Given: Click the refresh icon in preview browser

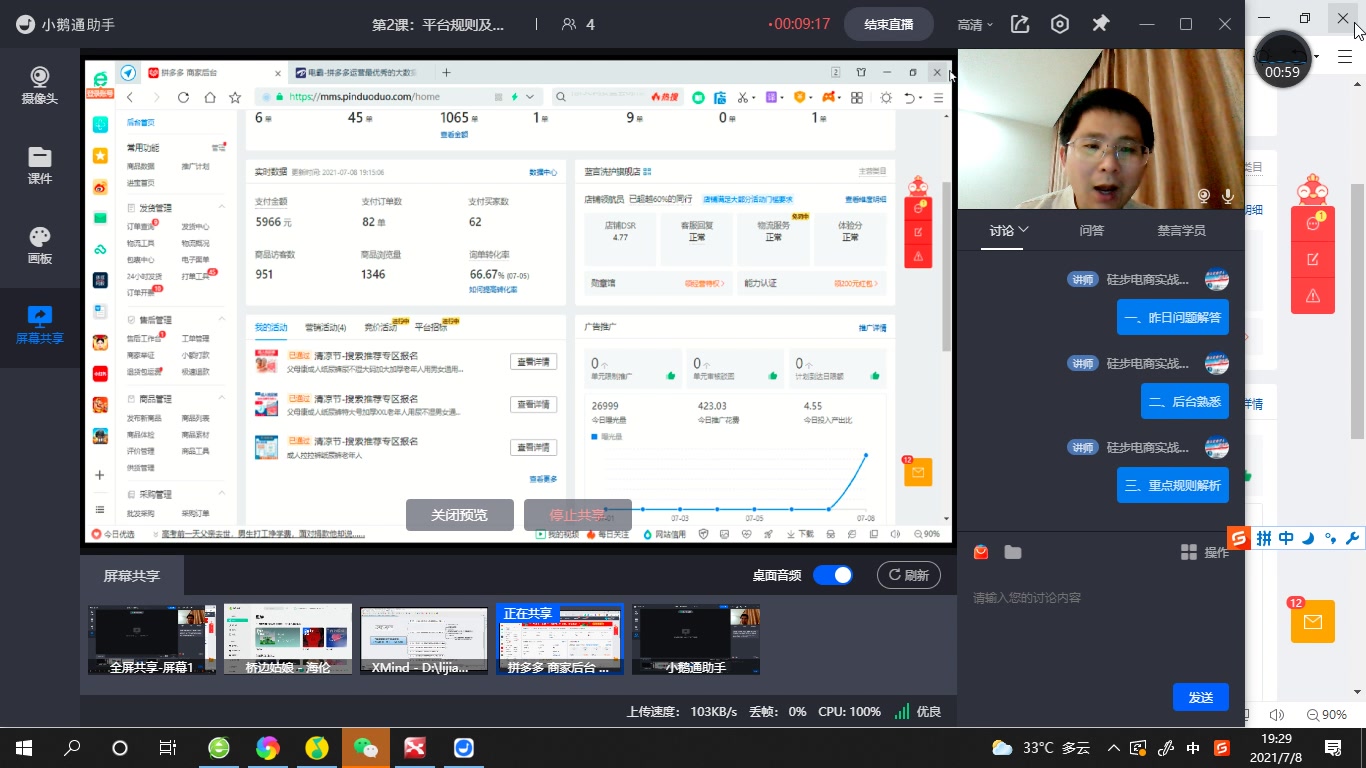Looking at the screenshot, I should [183, 97].
